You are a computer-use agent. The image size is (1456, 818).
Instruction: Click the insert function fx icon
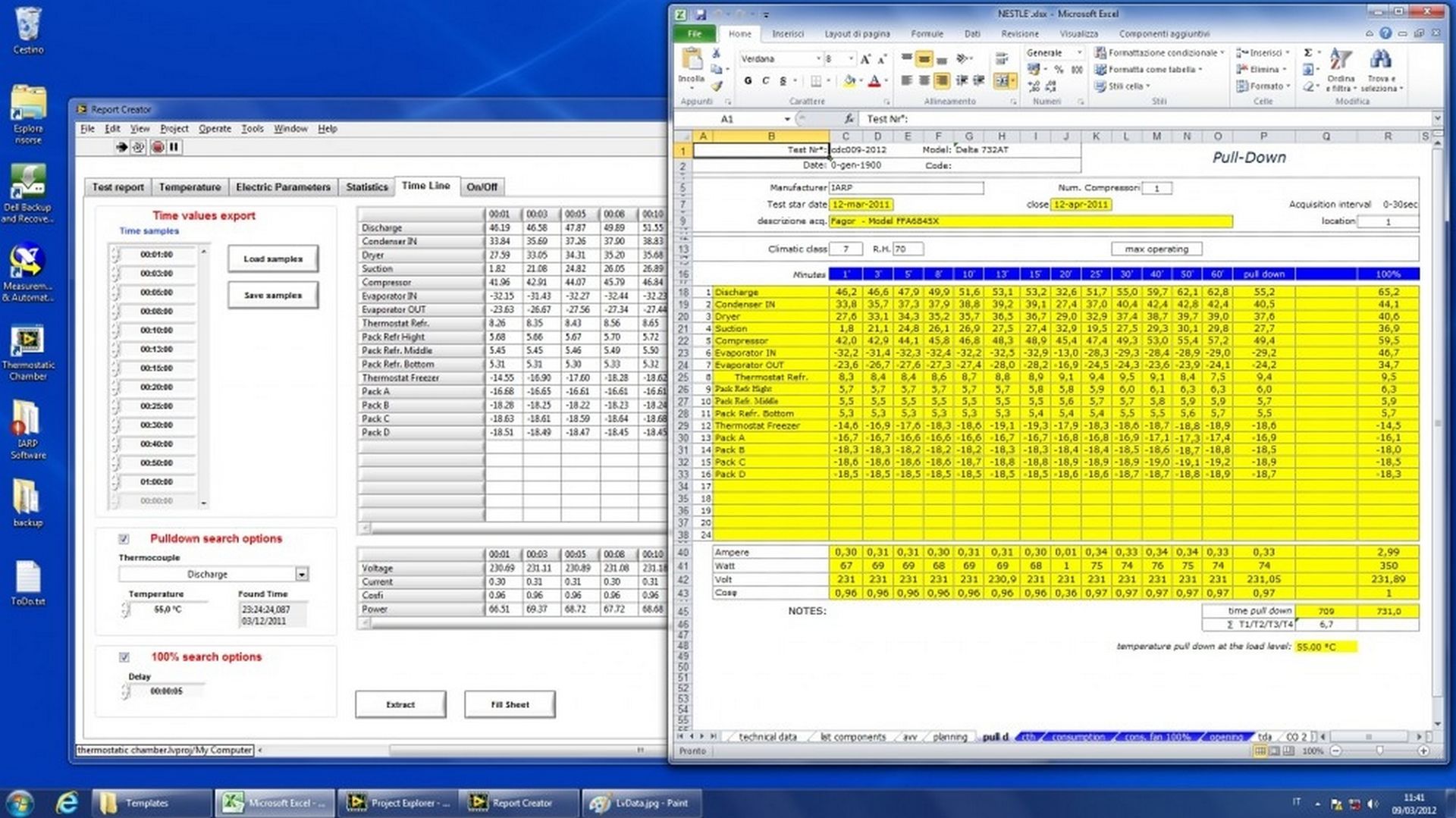point(849,119)
